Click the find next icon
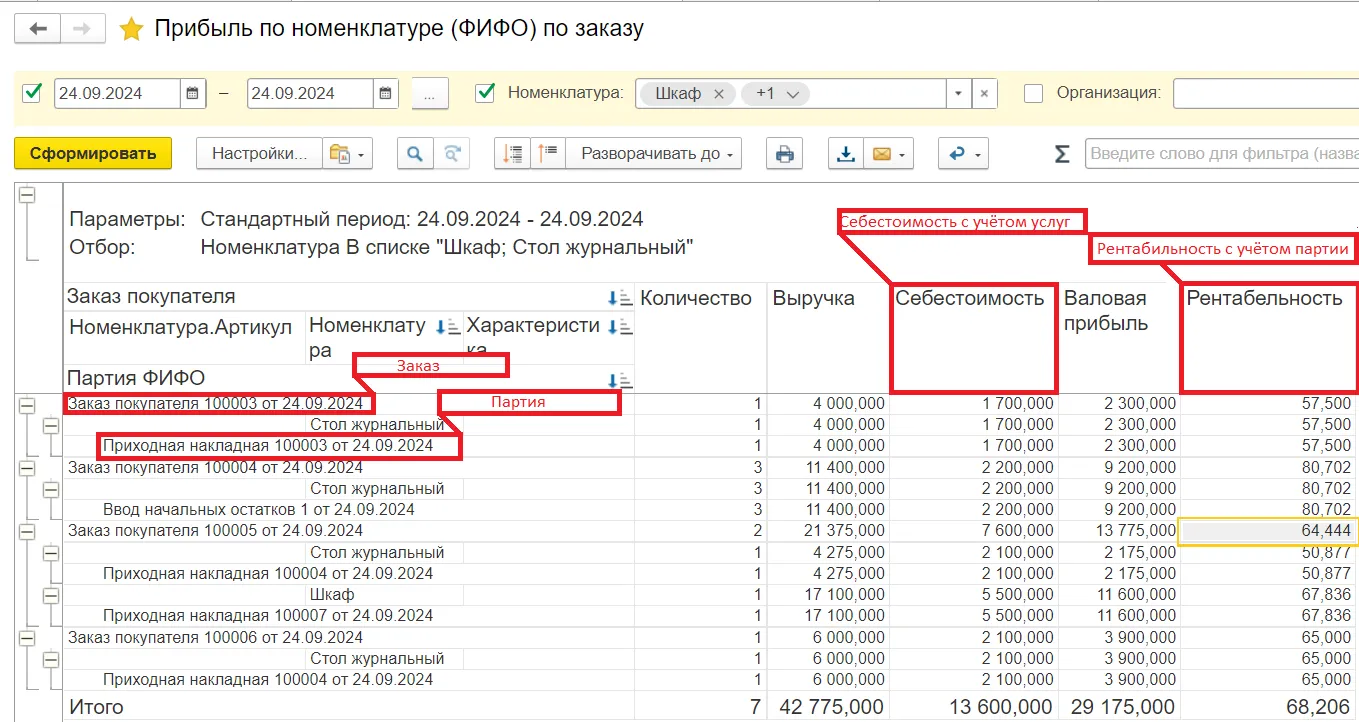Screen dimensions: 1359x722 coord(452,153)
